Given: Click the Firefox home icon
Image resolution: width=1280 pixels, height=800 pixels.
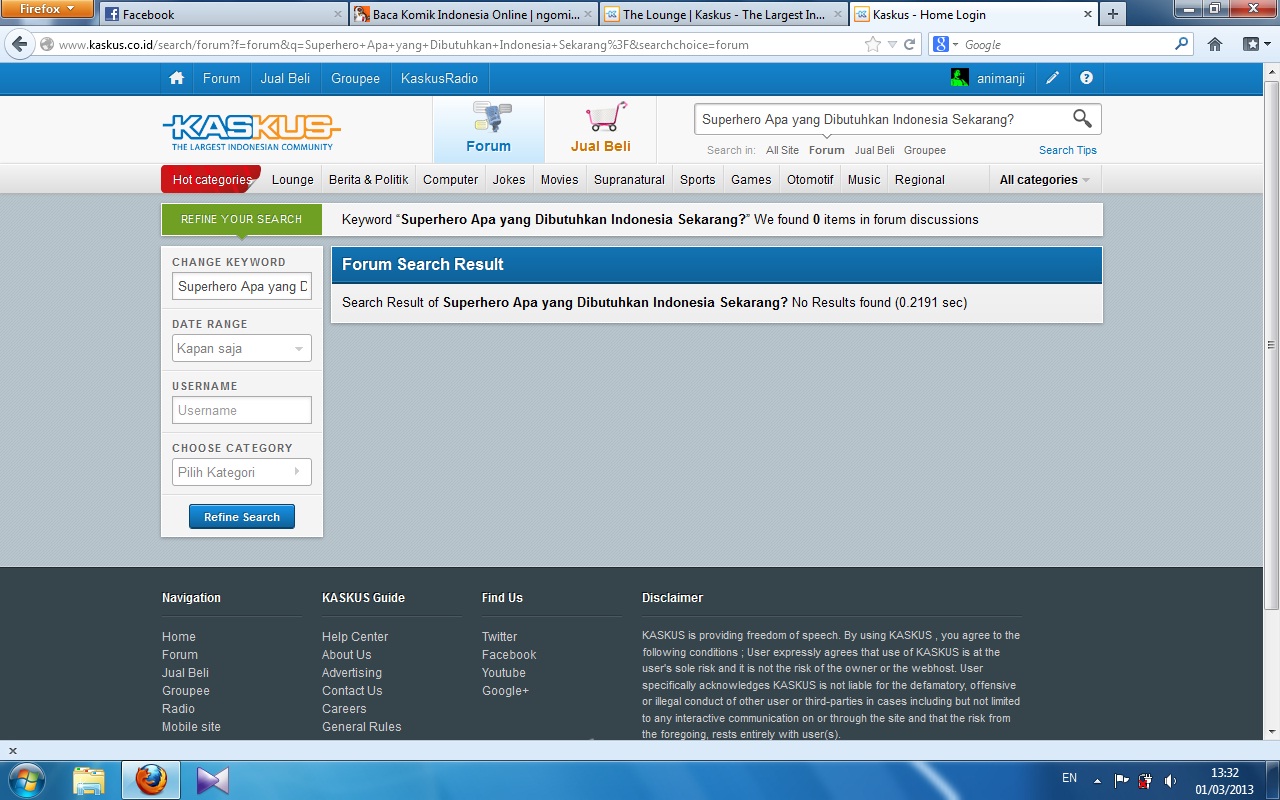Looking at the screenshot, I should (1215, 44).
